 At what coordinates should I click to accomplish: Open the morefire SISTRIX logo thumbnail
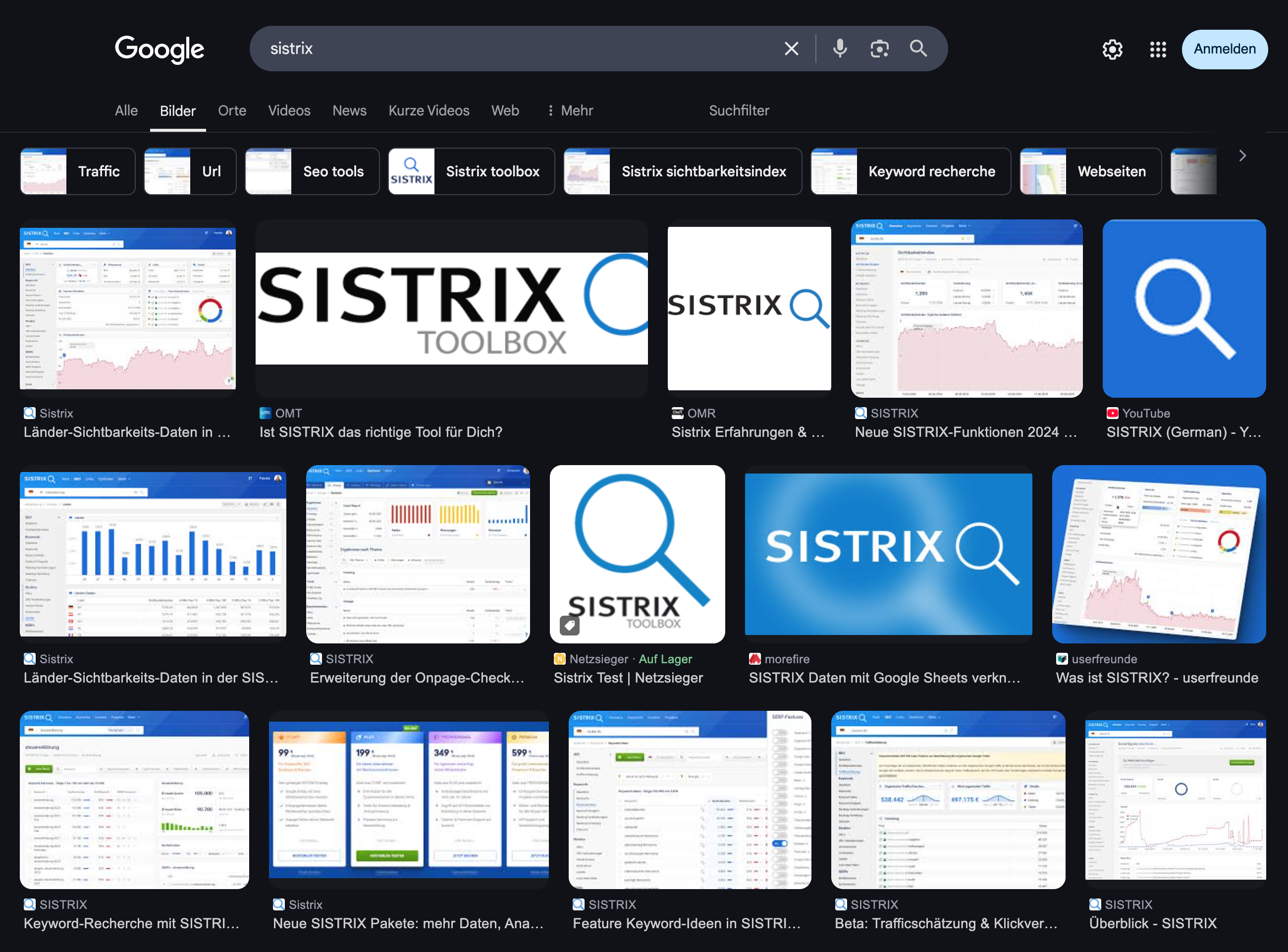tap(888, 554)
